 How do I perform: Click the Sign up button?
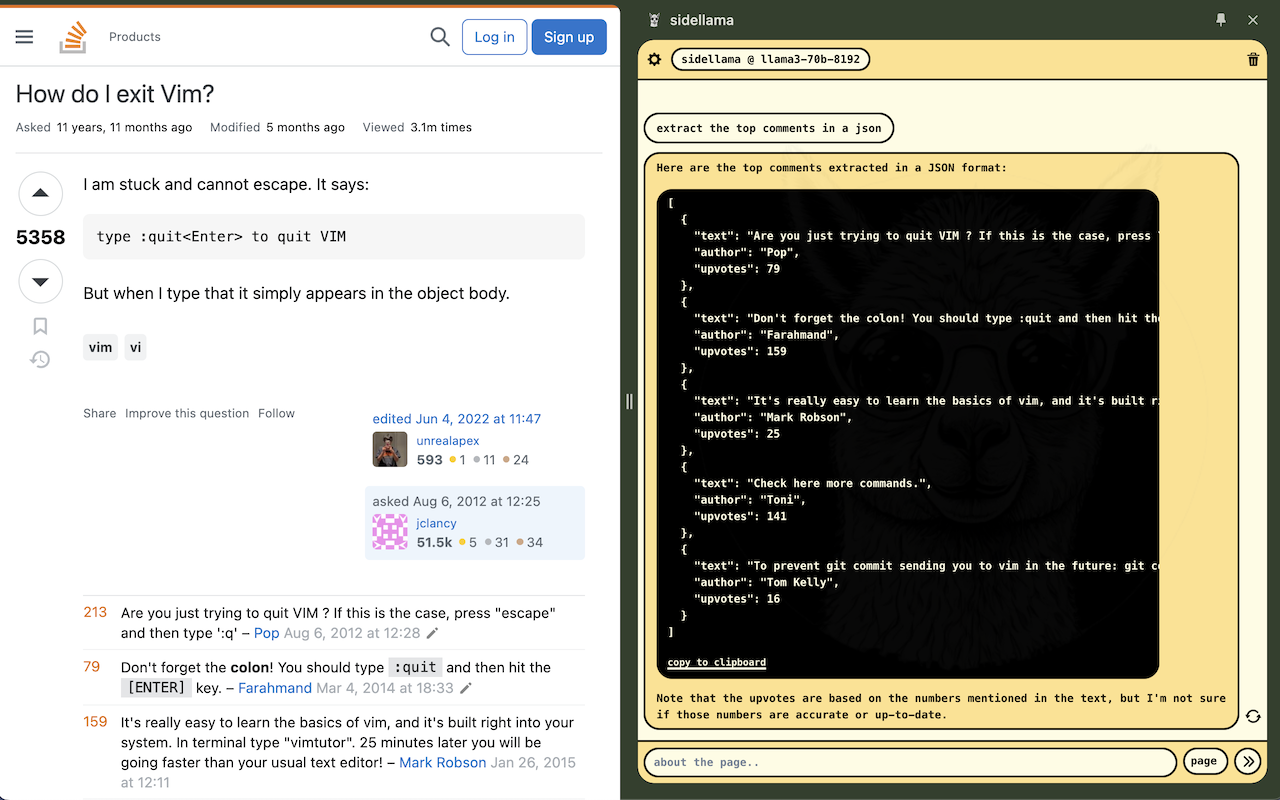[x=569, y=37]
